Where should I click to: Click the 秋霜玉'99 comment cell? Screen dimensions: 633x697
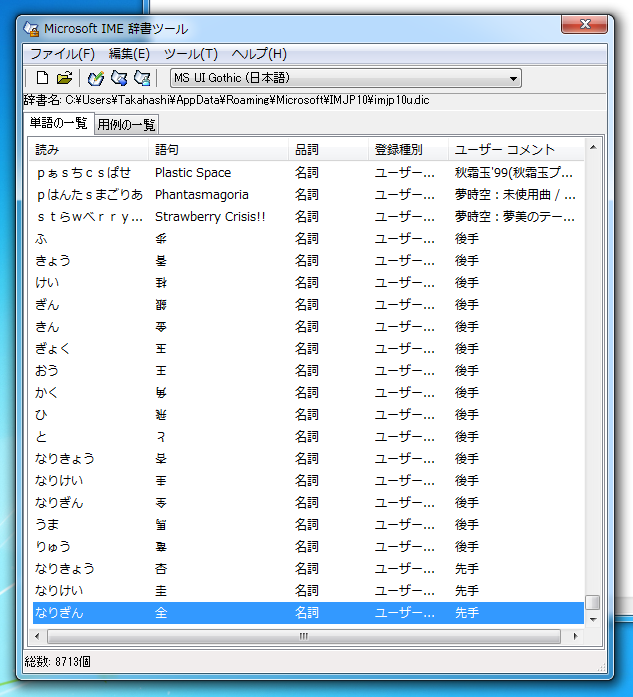(x=513, y=172)
